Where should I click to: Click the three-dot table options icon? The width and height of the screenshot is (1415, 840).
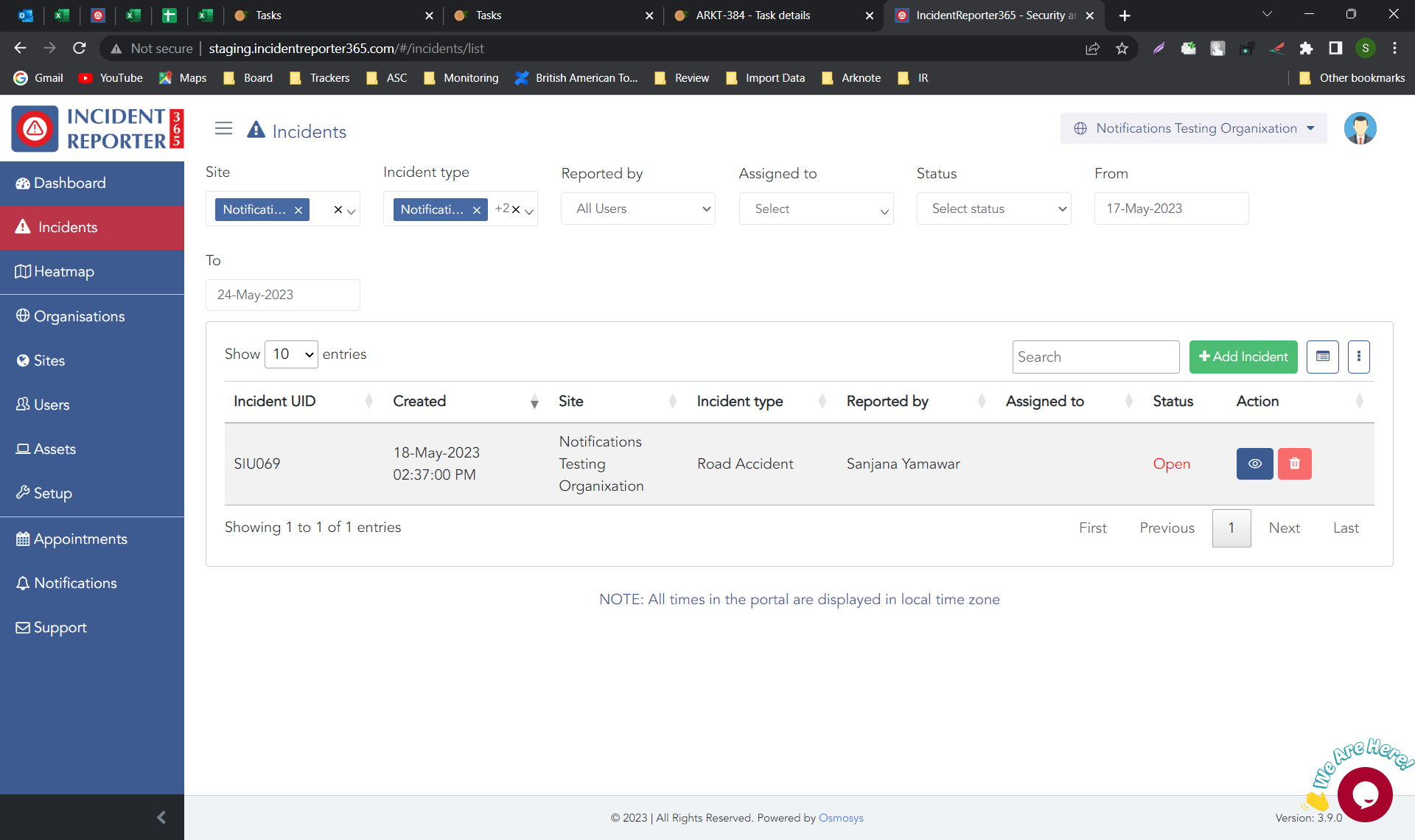(x=1358, y=357)
